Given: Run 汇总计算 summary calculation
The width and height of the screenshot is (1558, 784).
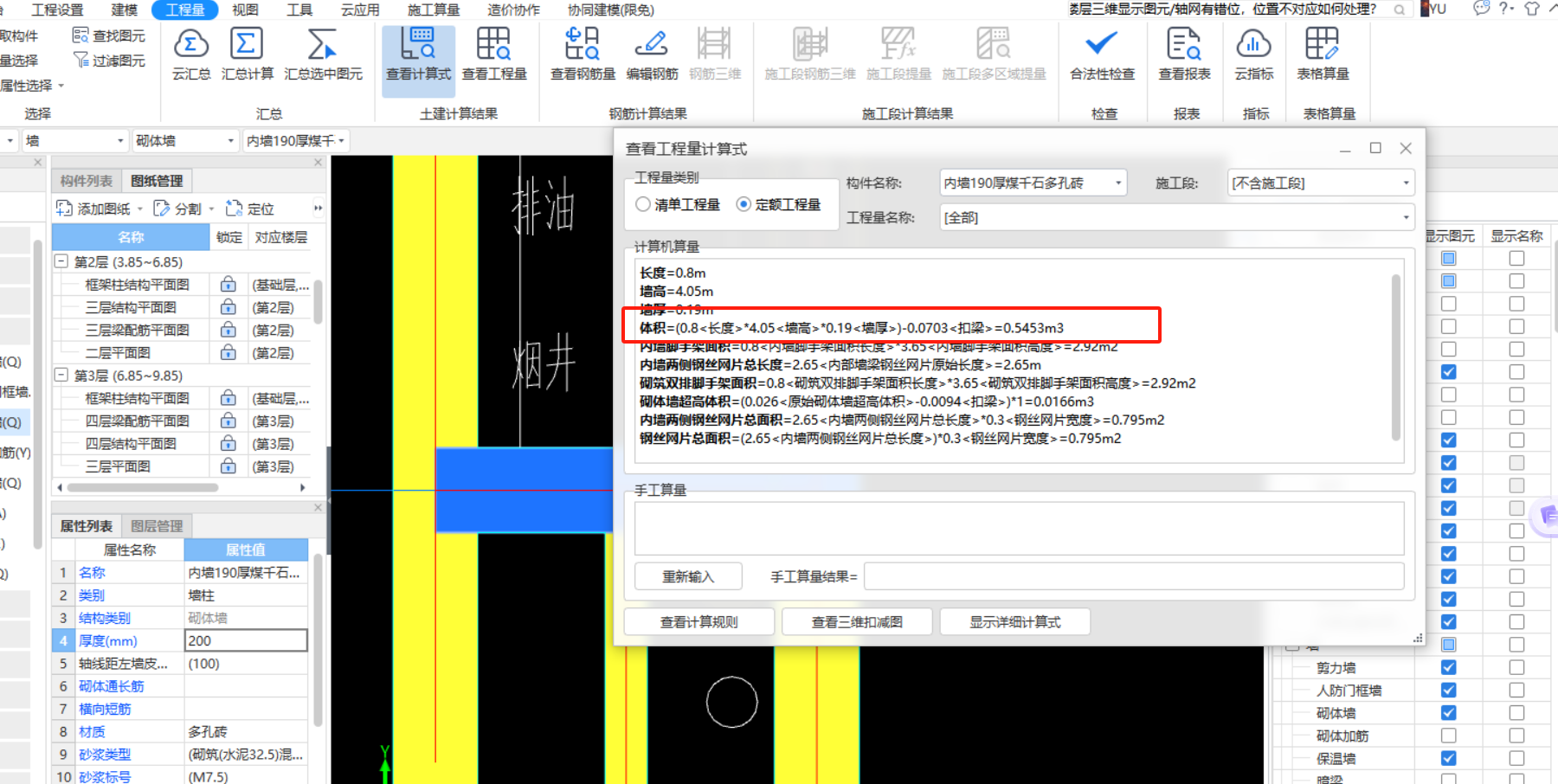Looking at the screenshot, I should point(247,54).
